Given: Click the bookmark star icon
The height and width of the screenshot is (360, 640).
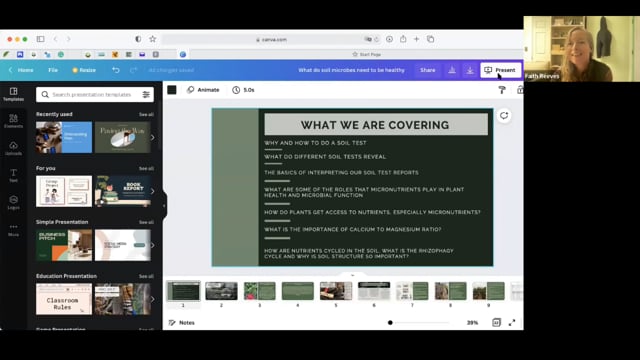Looking at the screenshot, I should tap(153, 39).
